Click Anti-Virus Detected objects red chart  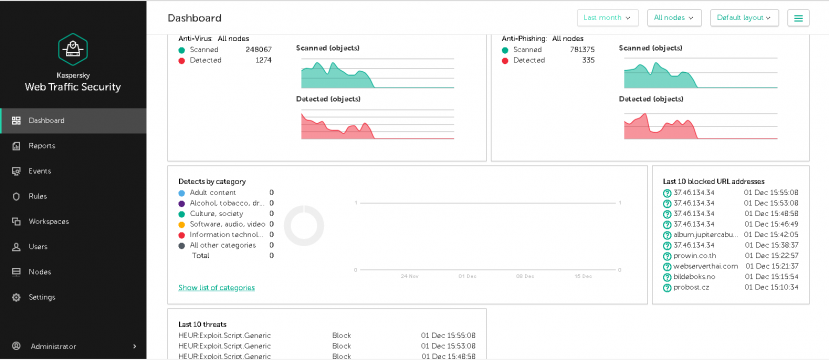point(377,124)
